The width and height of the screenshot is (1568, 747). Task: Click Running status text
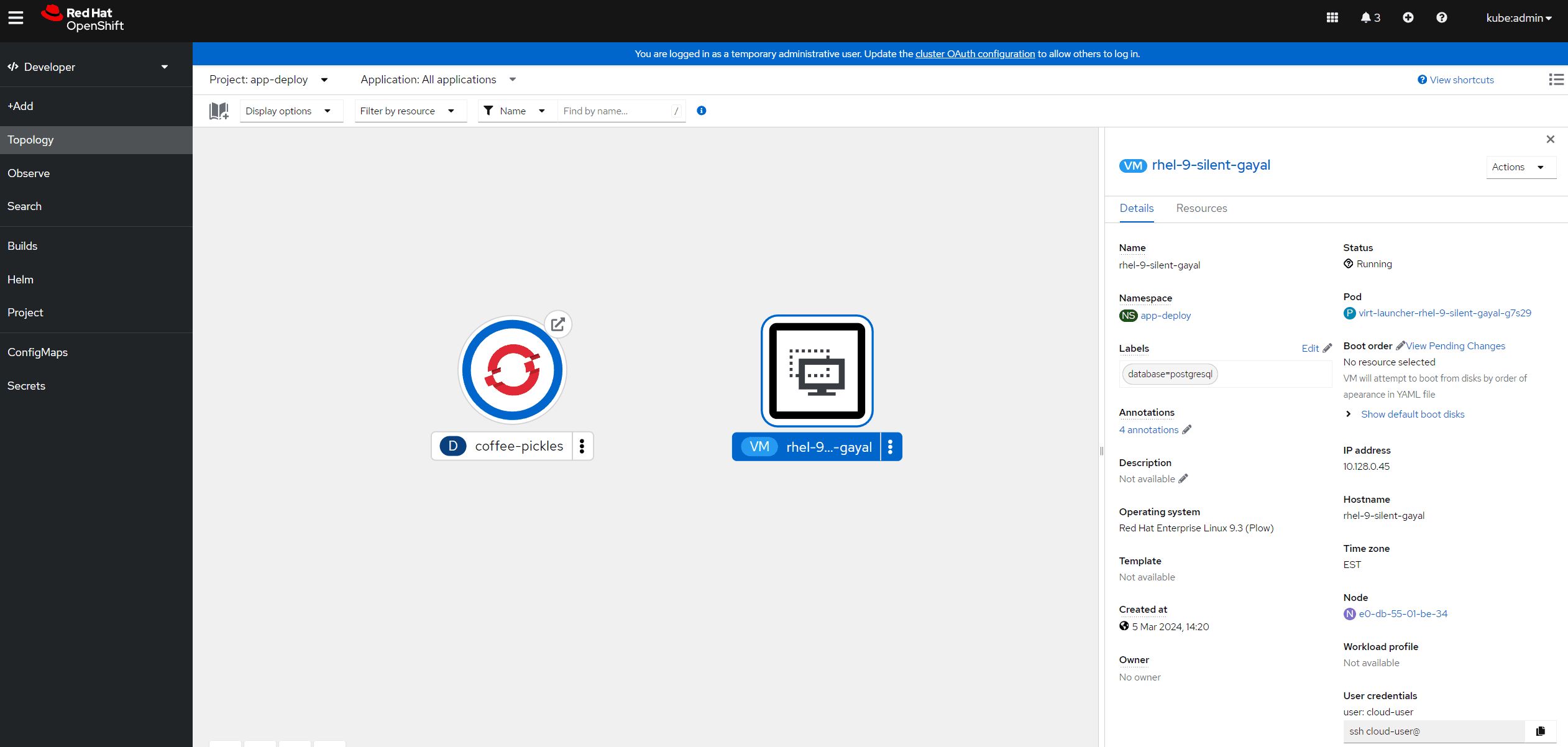1374,264
